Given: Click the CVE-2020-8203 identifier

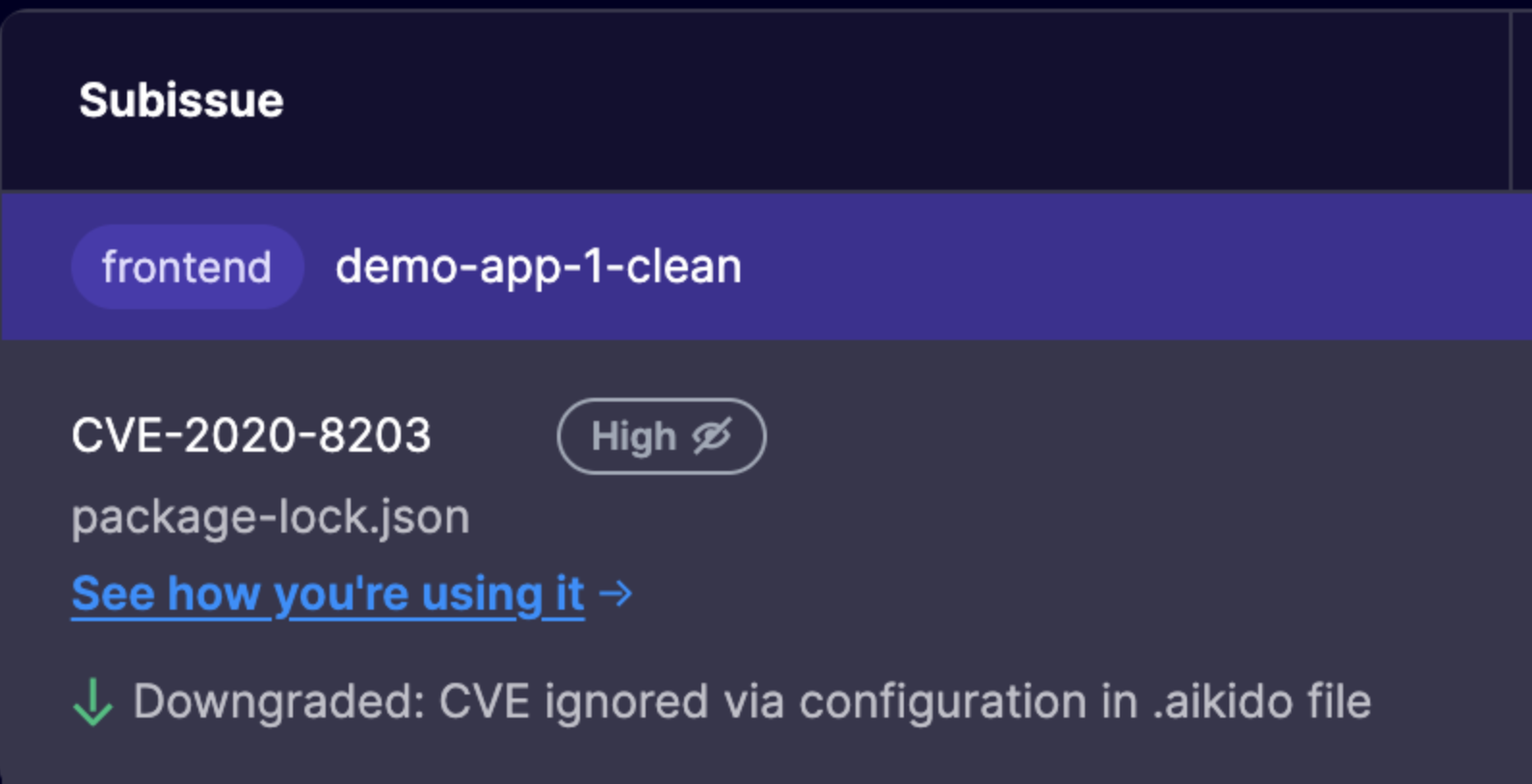Looking at the screenshot, I should coord(252,435).
